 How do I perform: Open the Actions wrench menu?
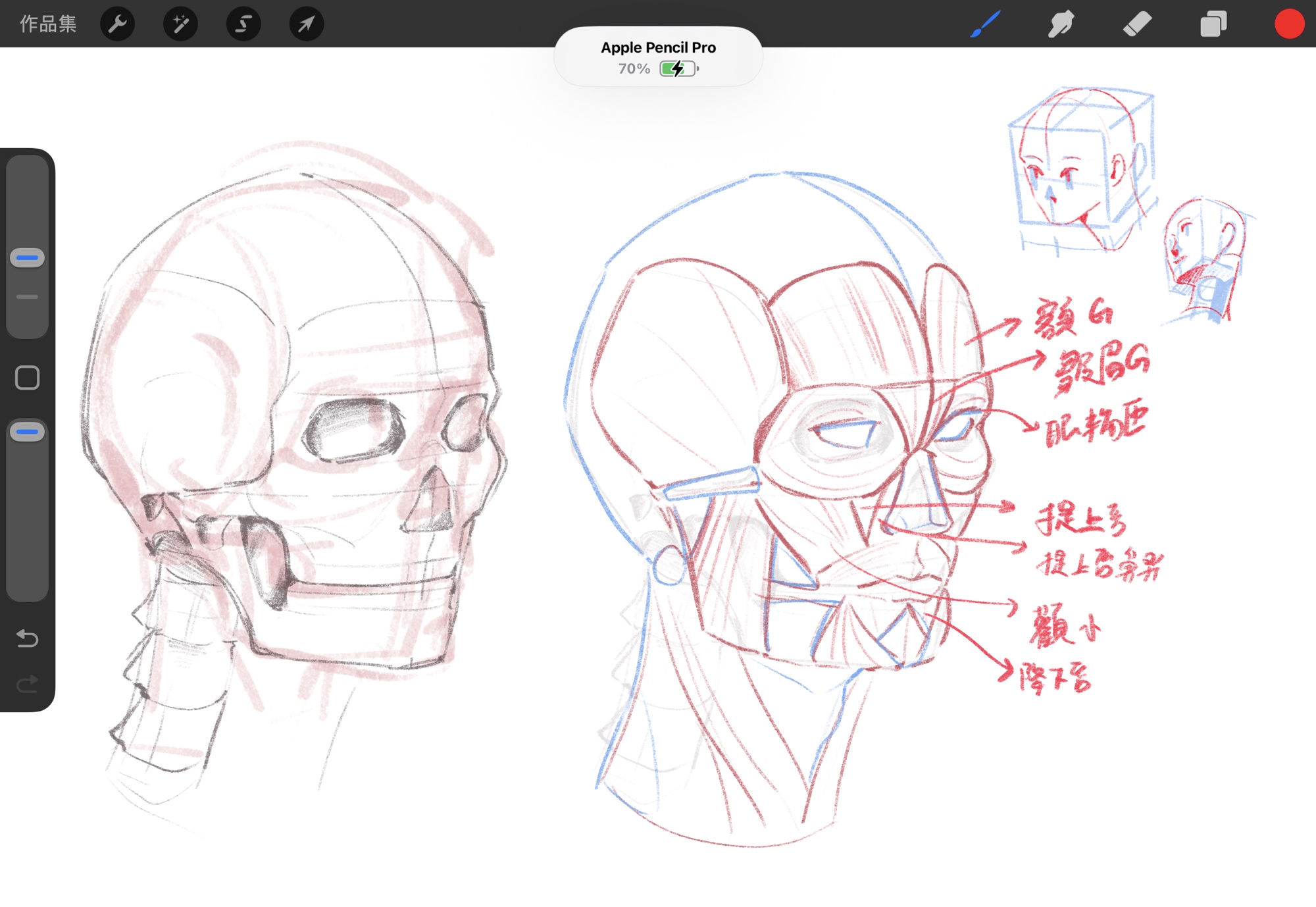[x=117, y=24]
